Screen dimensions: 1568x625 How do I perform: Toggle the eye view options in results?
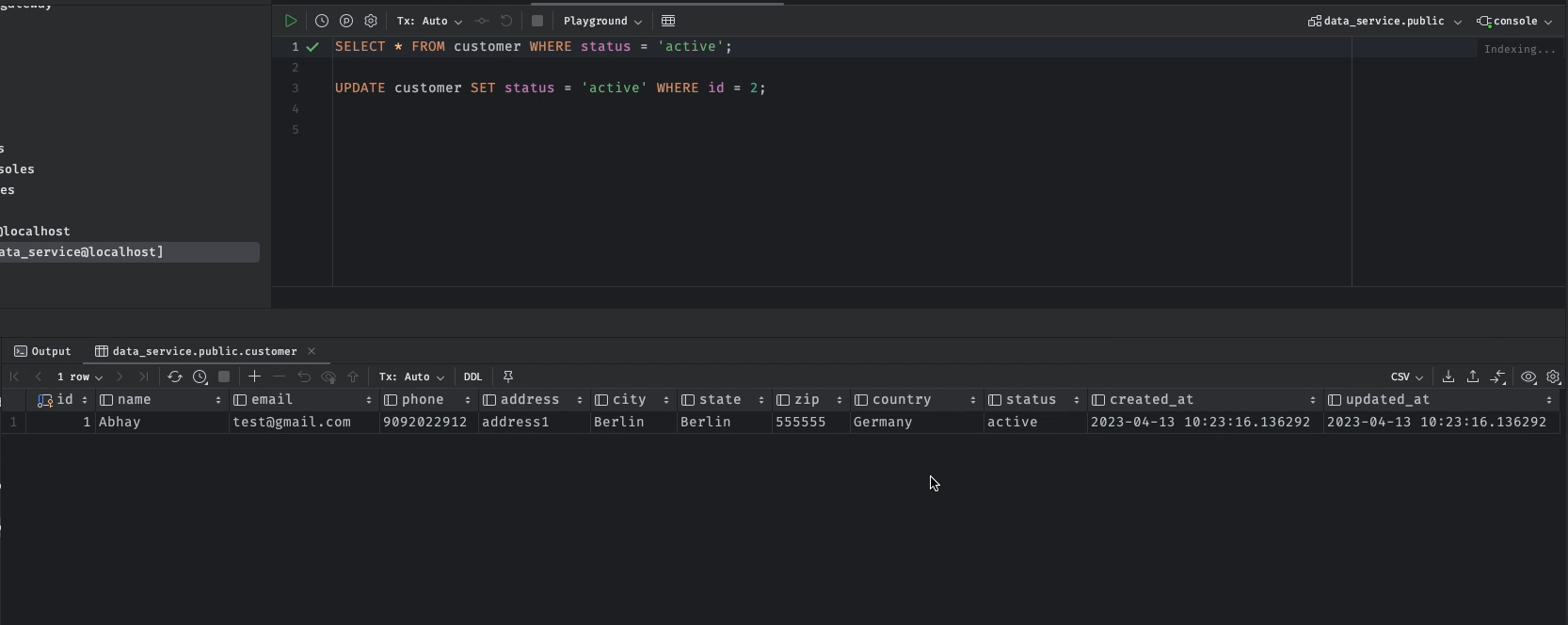tap(1528, 377)
